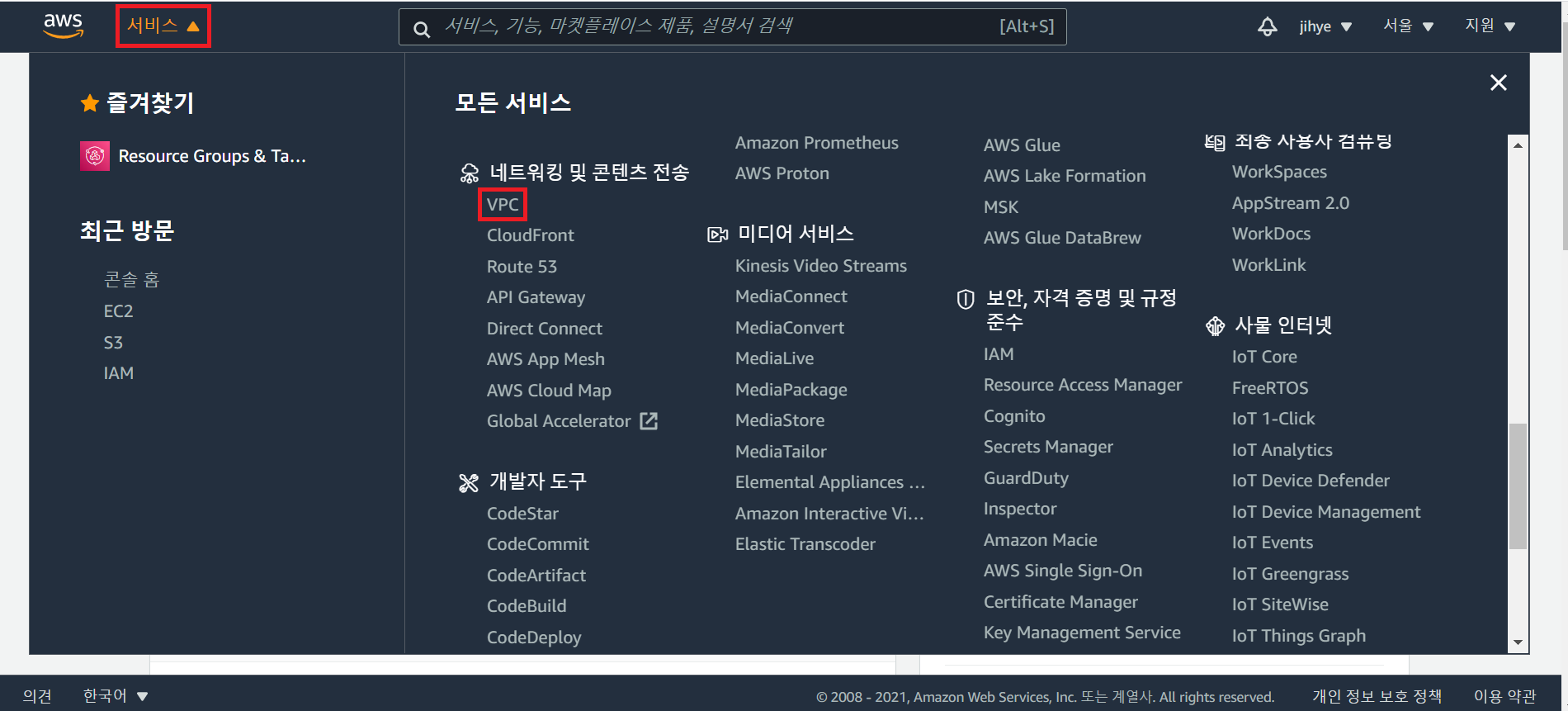Open the VPC service
The image size is (1568, 711).
pyautogui.click(x=503, y=204)
